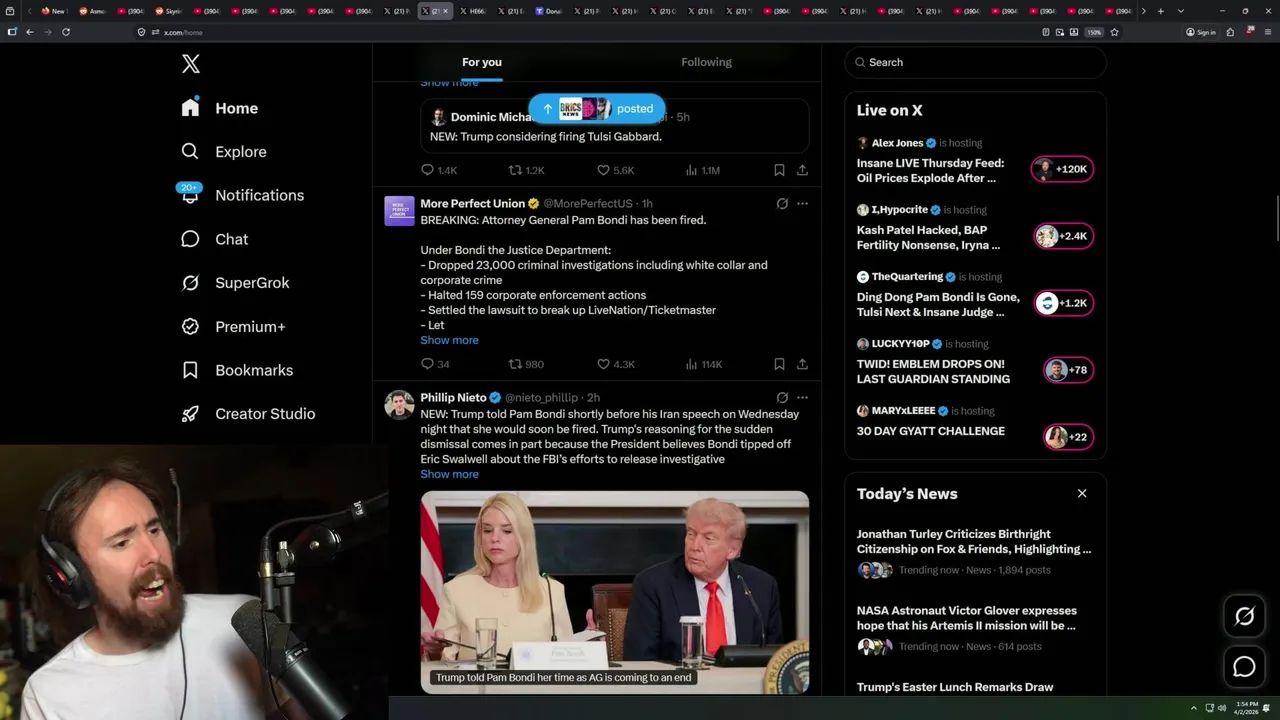View analytics of post with 114K views

(703, 364)
